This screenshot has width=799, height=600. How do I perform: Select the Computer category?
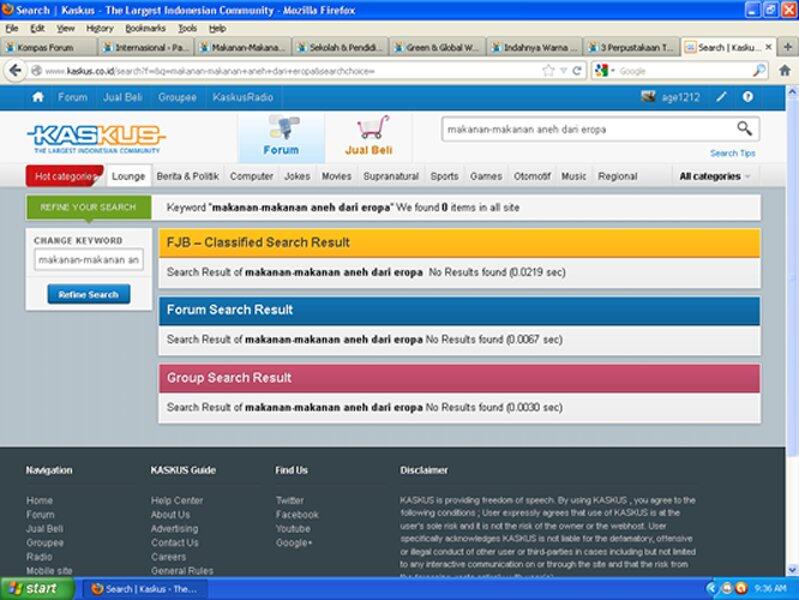tap(251, 176)
